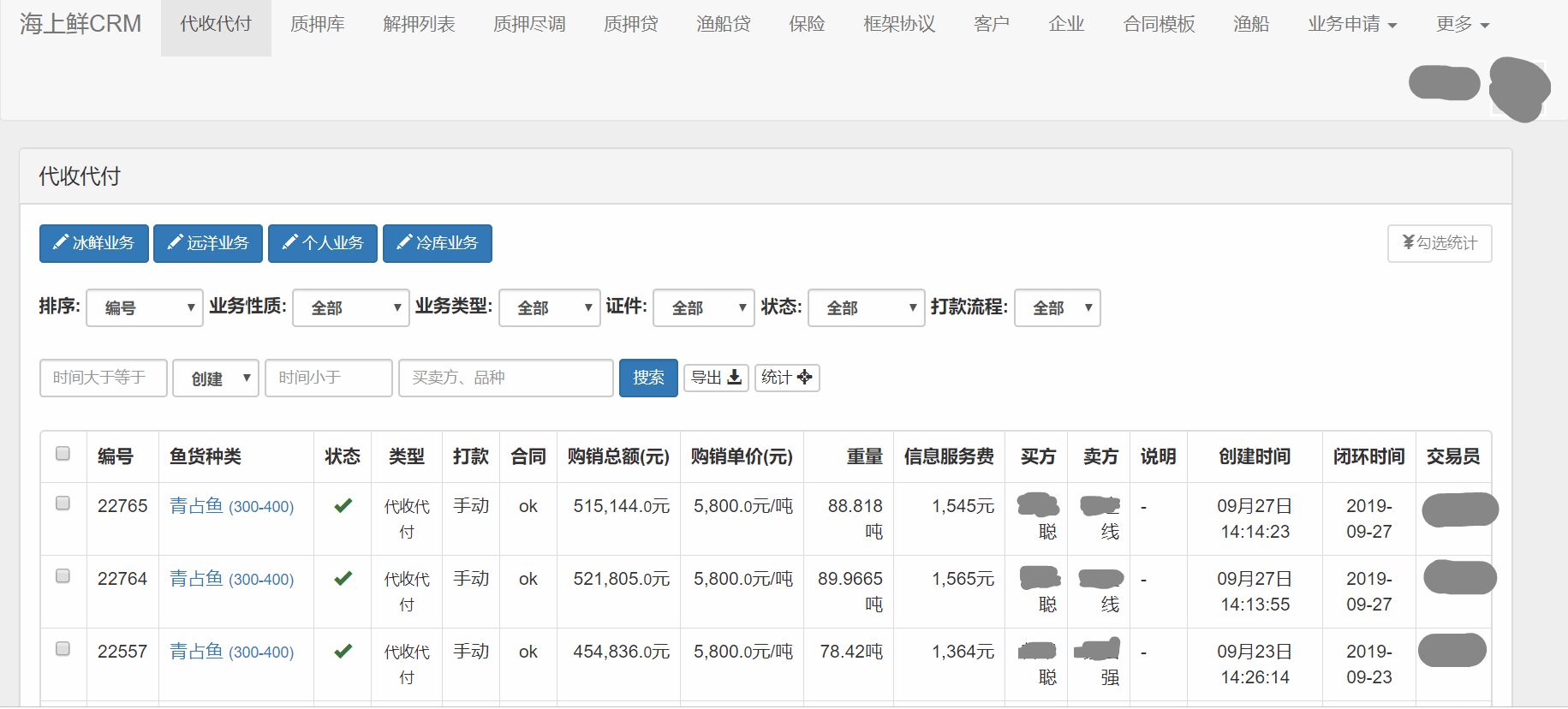The width and height of the screenshot is (1568, 709).
Task: Click the 买卖方、品种 search field
Action: [x=505, y=378]
